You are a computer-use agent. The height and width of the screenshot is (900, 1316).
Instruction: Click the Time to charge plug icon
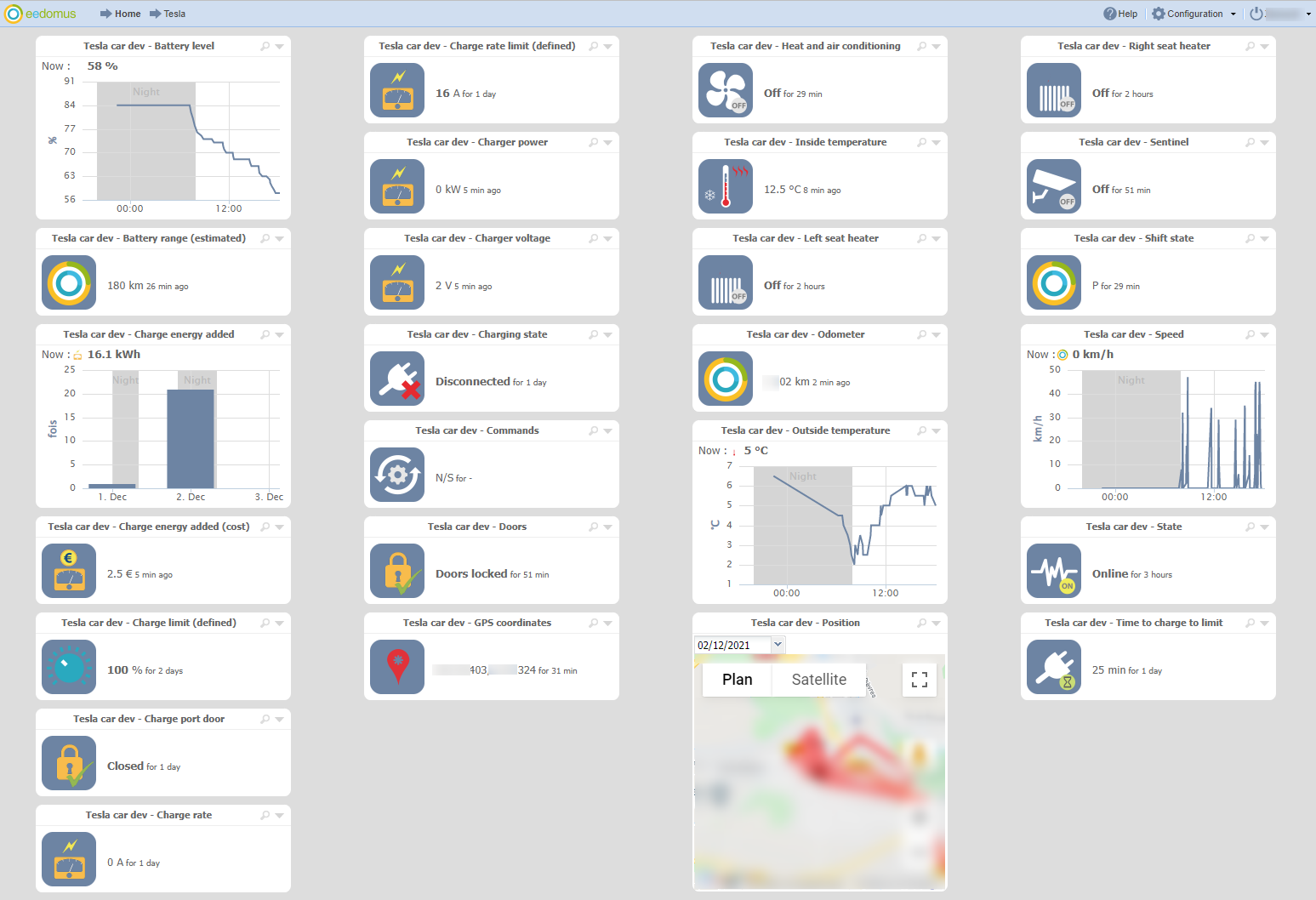[1054, 667]
